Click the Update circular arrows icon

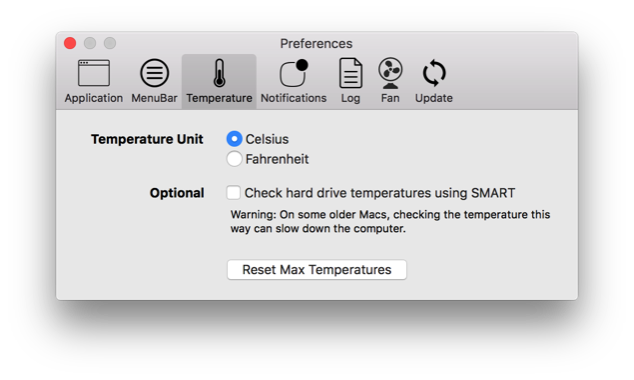point(434,73)
